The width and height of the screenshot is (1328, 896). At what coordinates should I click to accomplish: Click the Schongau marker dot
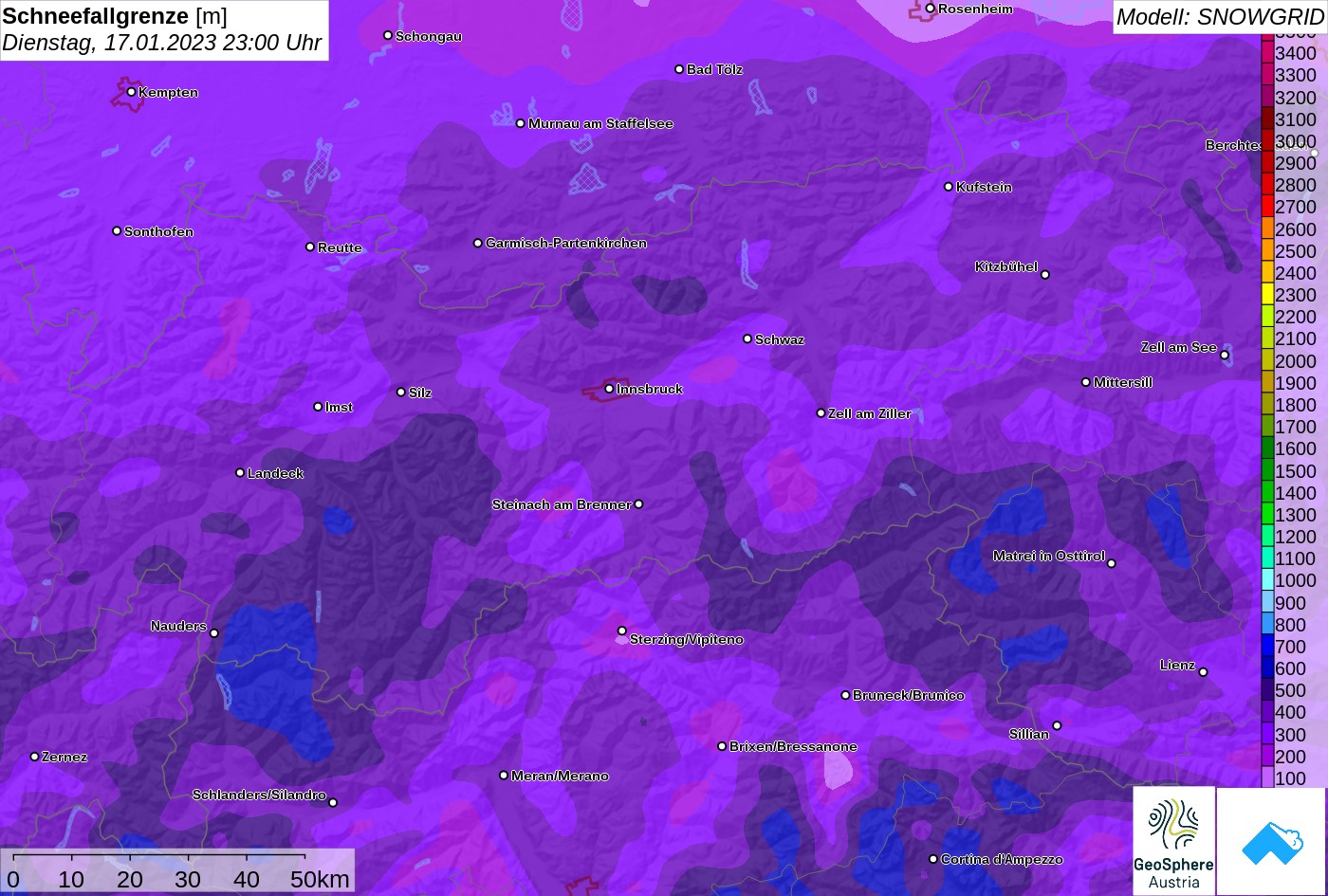[x=388, y=35]
